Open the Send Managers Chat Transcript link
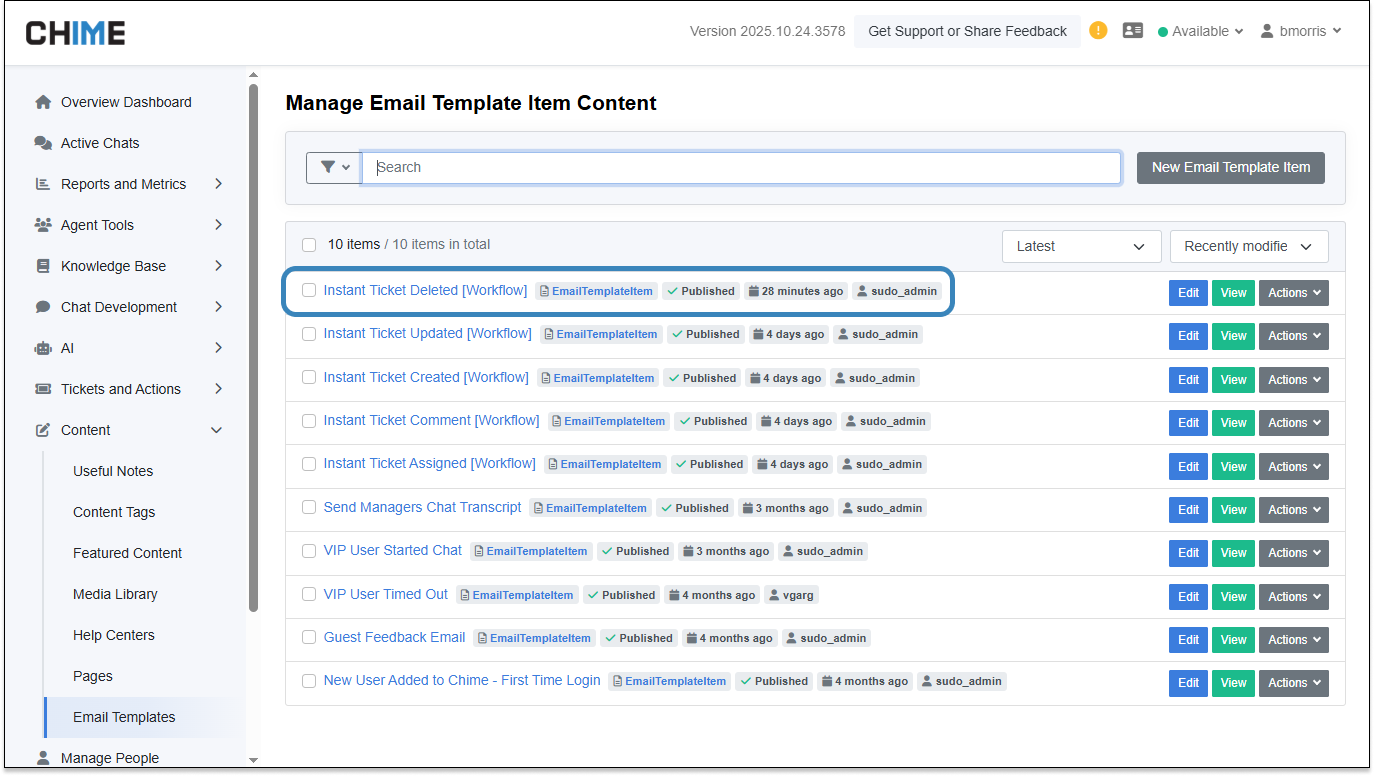This screenshot has width=1374, height=776. (422, 507)
